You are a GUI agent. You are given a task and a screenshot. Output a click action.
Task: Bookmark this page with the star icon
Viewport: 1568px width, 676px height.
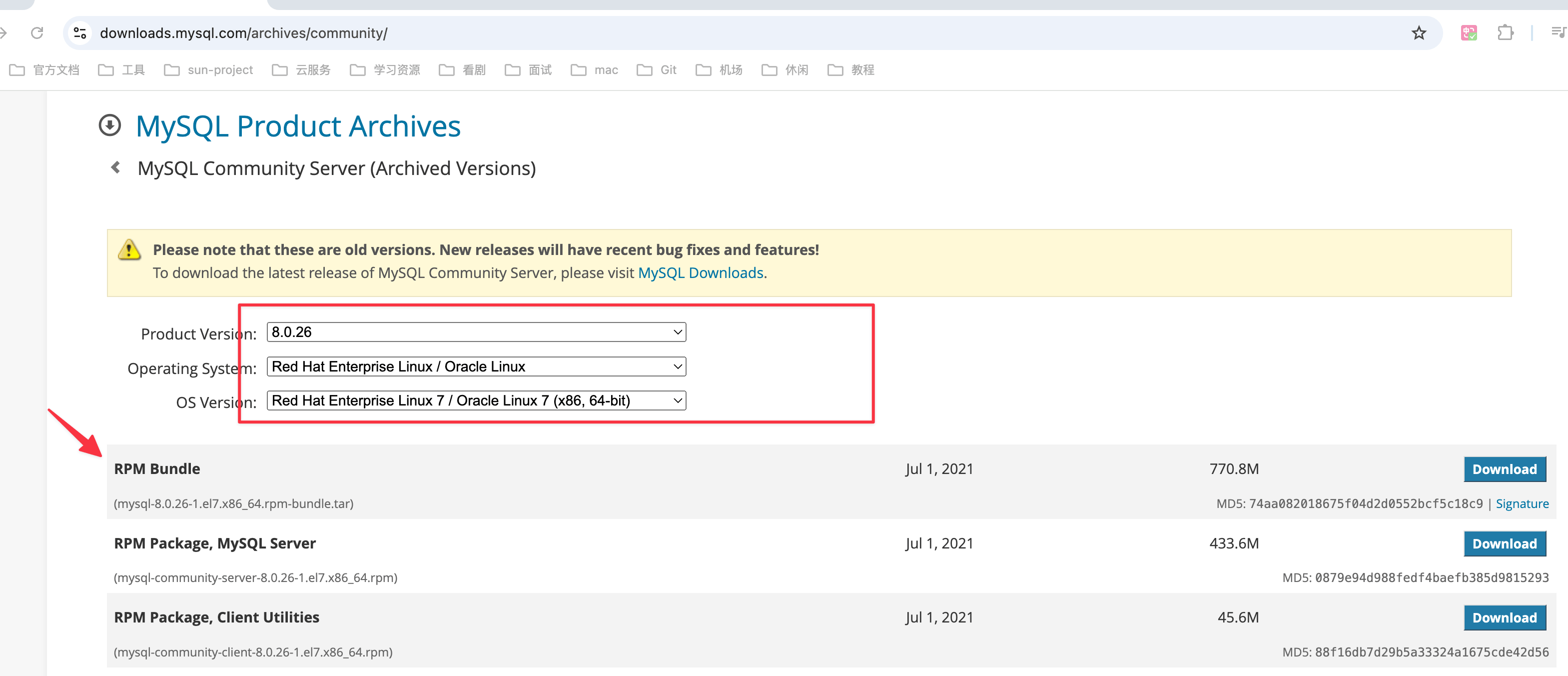tap(1419, 33)
